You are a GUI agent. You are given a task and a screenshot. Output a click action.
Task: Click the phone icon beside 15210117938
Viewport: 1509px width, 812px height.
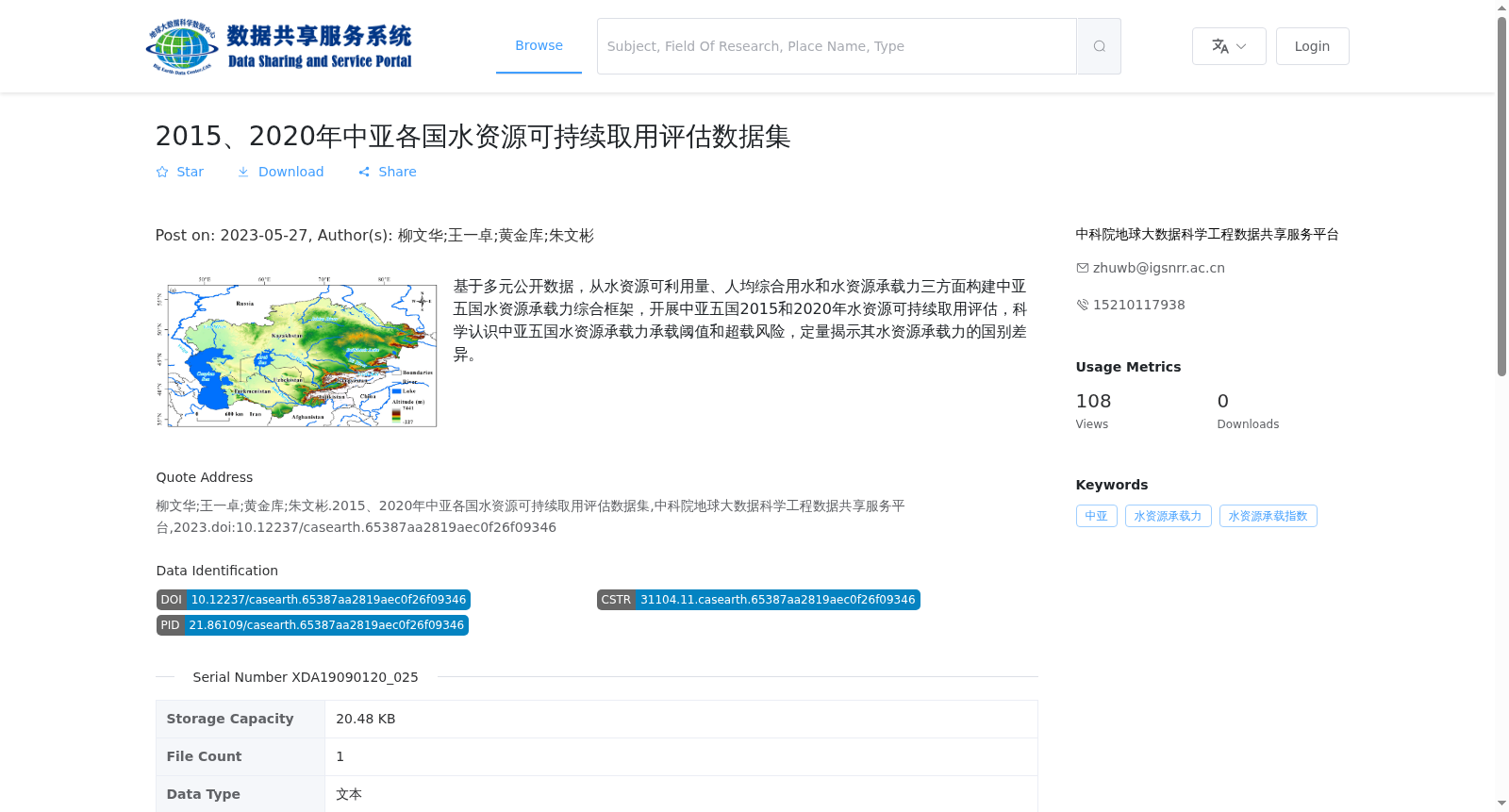[x=1083, y=305]
